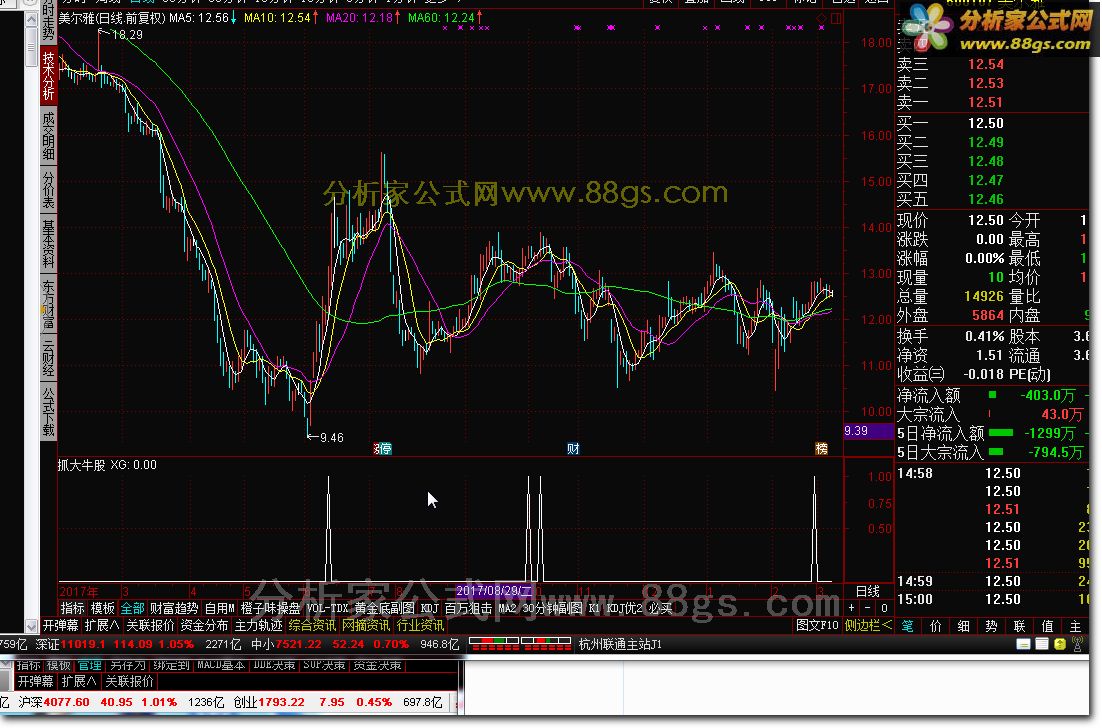Click the signal tower status bar icon
This screenshot has width=1102, height=728.
(1077, 644)
